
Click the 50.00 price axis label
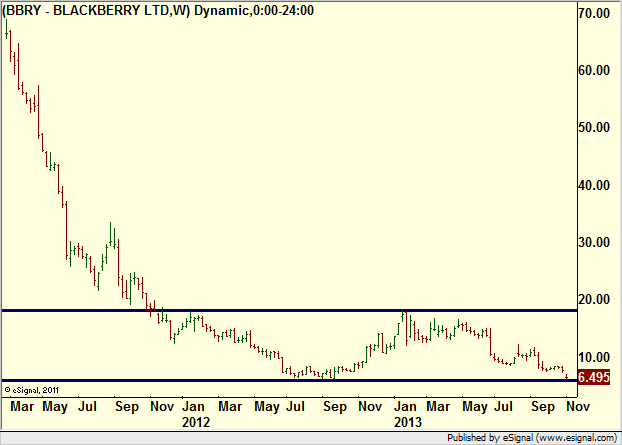[x=594, y=127]
